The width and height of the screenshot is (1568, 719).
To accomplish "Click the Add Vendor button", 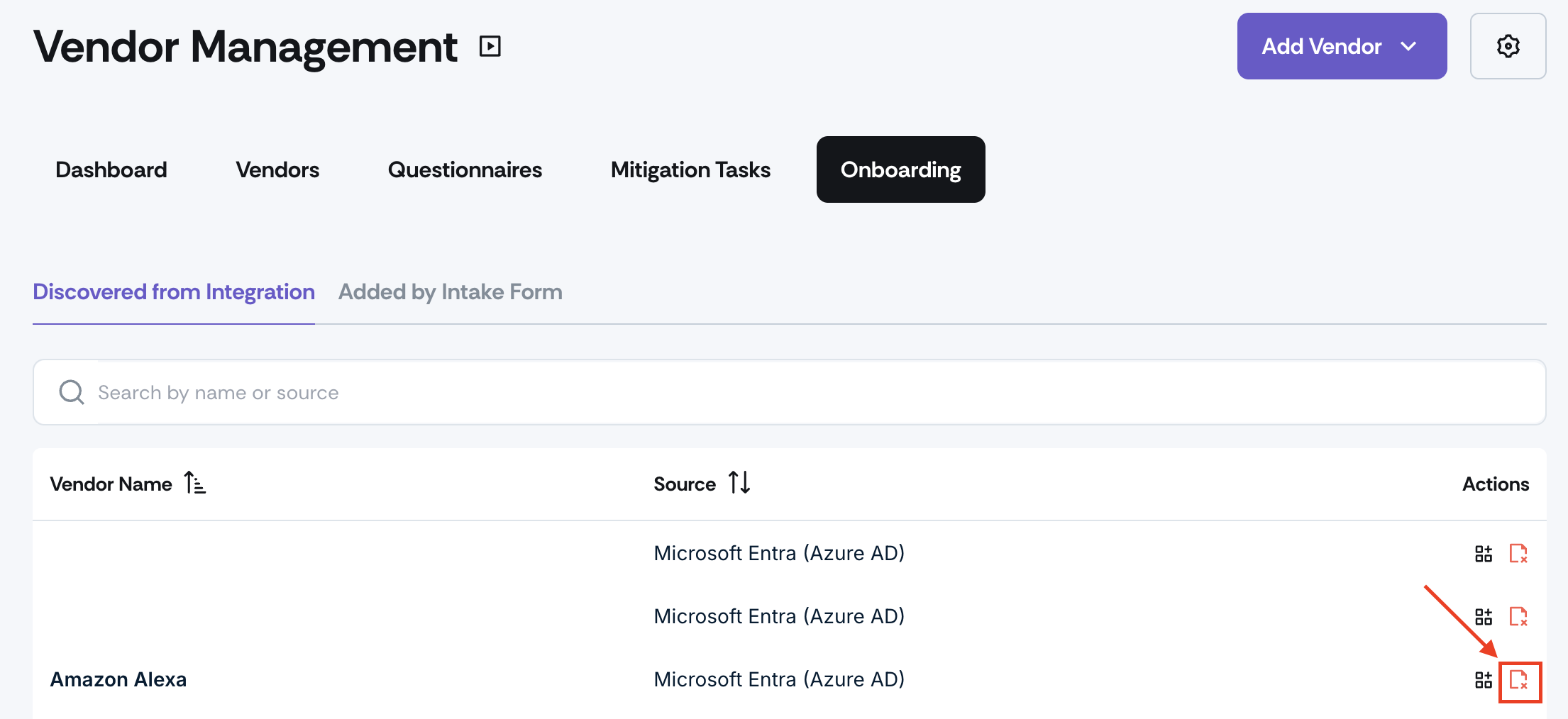I will (x=1342, y=46).
